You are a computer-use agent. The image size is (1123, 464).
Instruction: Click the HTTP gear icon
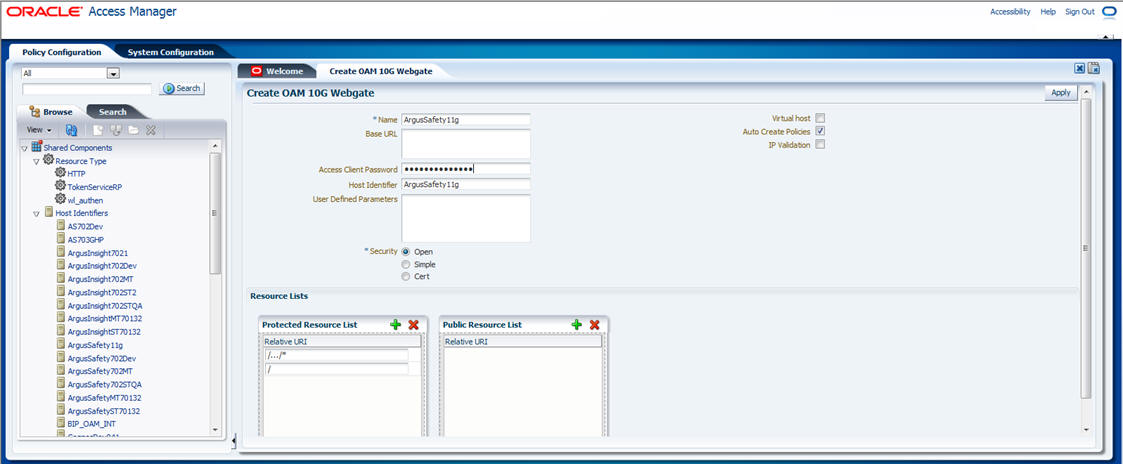61,173
